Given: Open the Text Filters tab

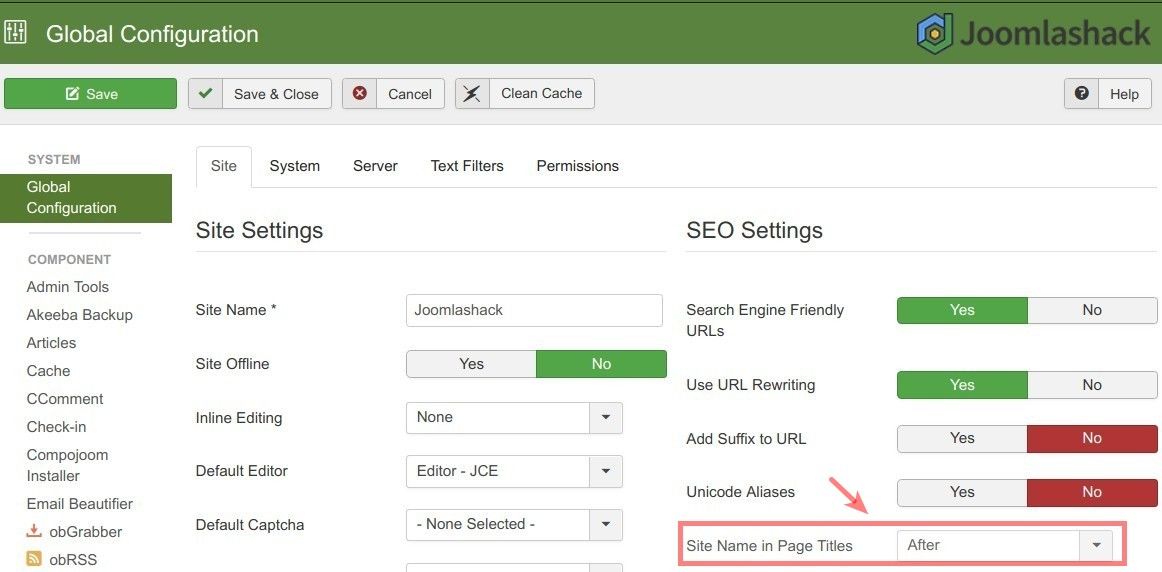Looking at the screenshot, I should 467,166.
